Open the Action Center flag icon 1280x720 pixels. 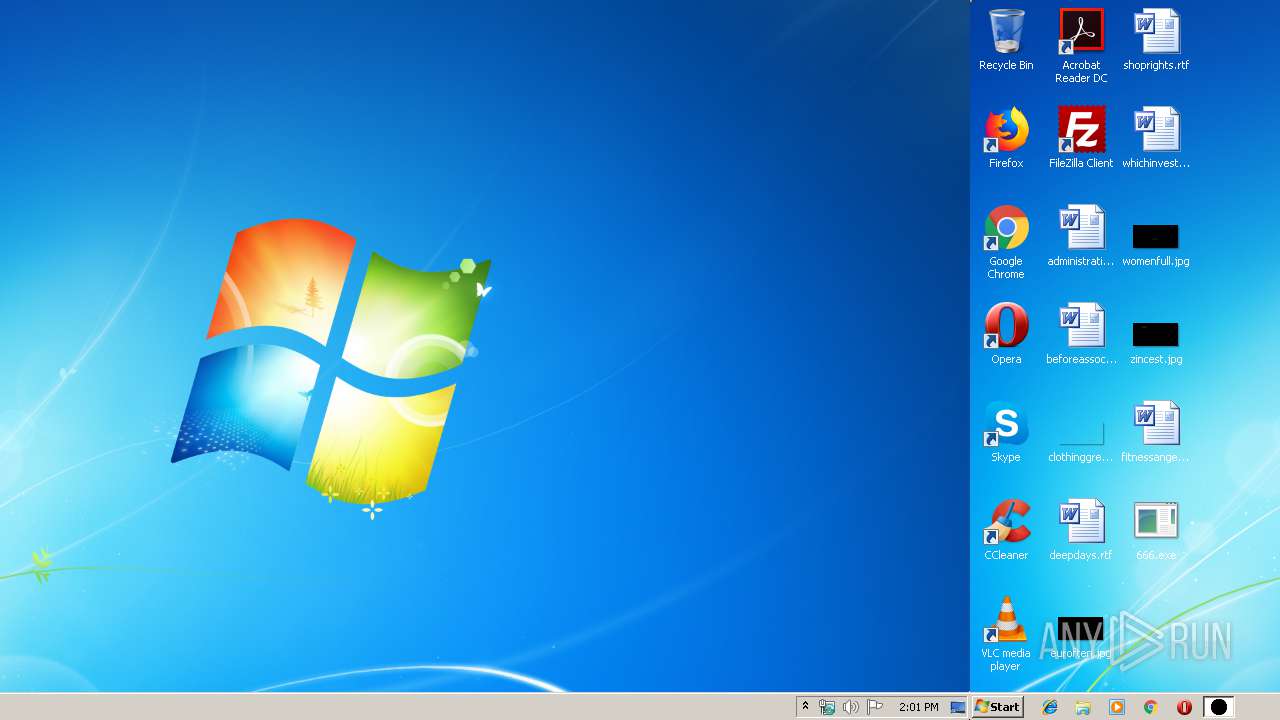click(x=875, y=707)
